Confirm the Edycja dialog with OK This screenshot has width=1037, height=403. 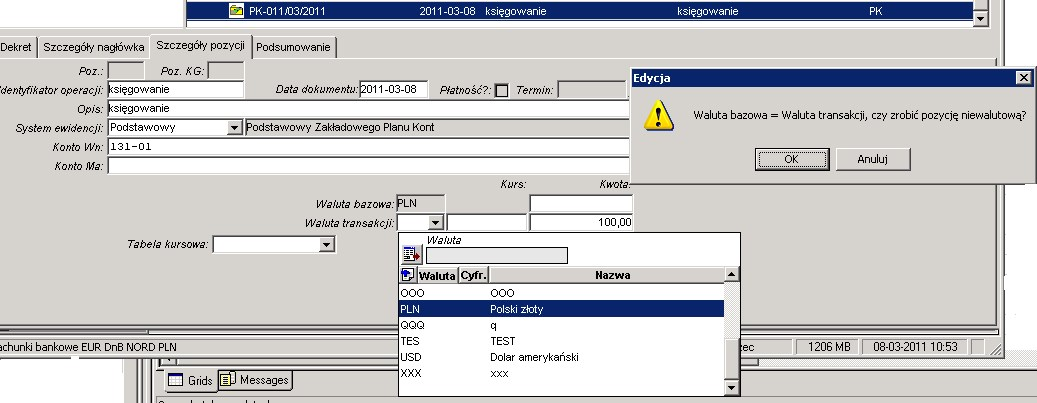[792, 159]
